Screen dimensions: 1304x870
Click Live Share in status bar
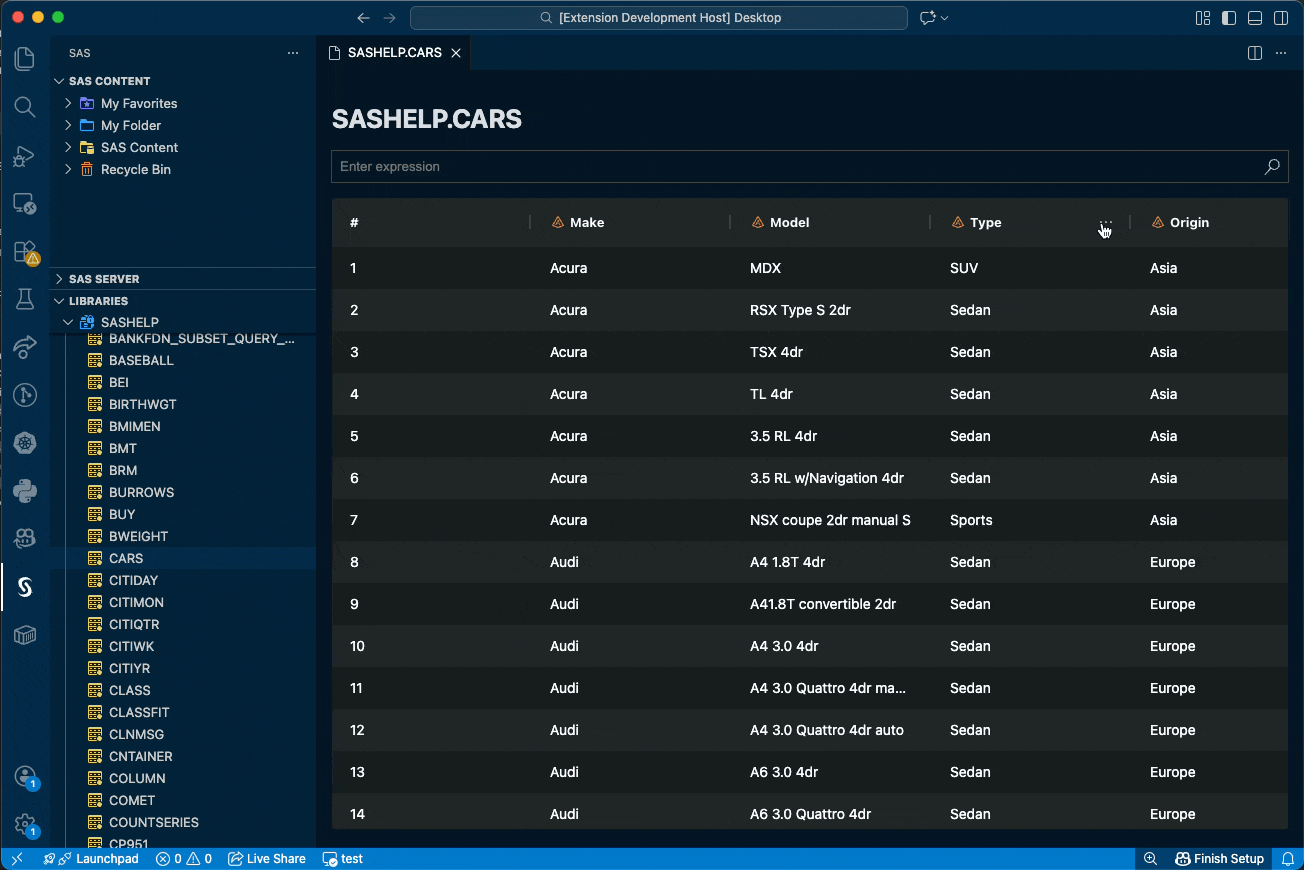pos(267,859)
